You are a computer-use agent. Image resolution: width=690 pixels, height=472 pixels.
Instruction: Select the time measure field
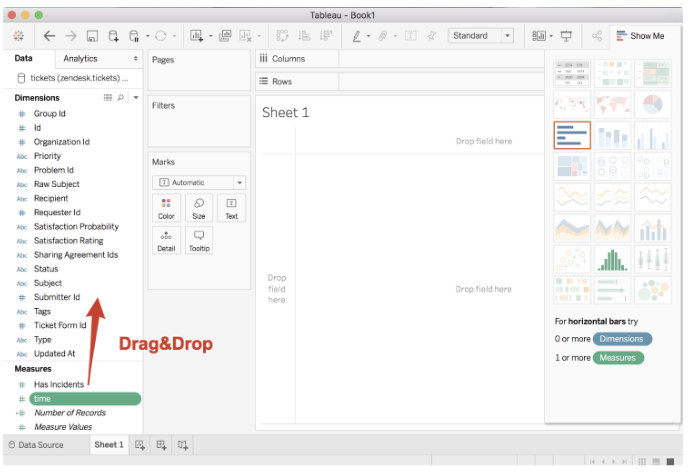[x=84, y=398]
